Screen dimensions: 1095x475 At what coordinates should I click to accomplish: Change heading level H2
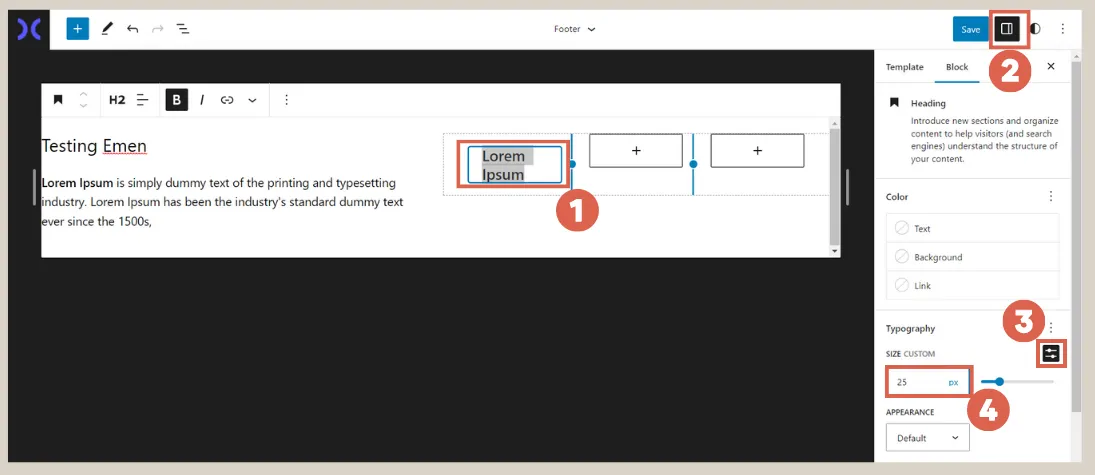pos(117,100)
